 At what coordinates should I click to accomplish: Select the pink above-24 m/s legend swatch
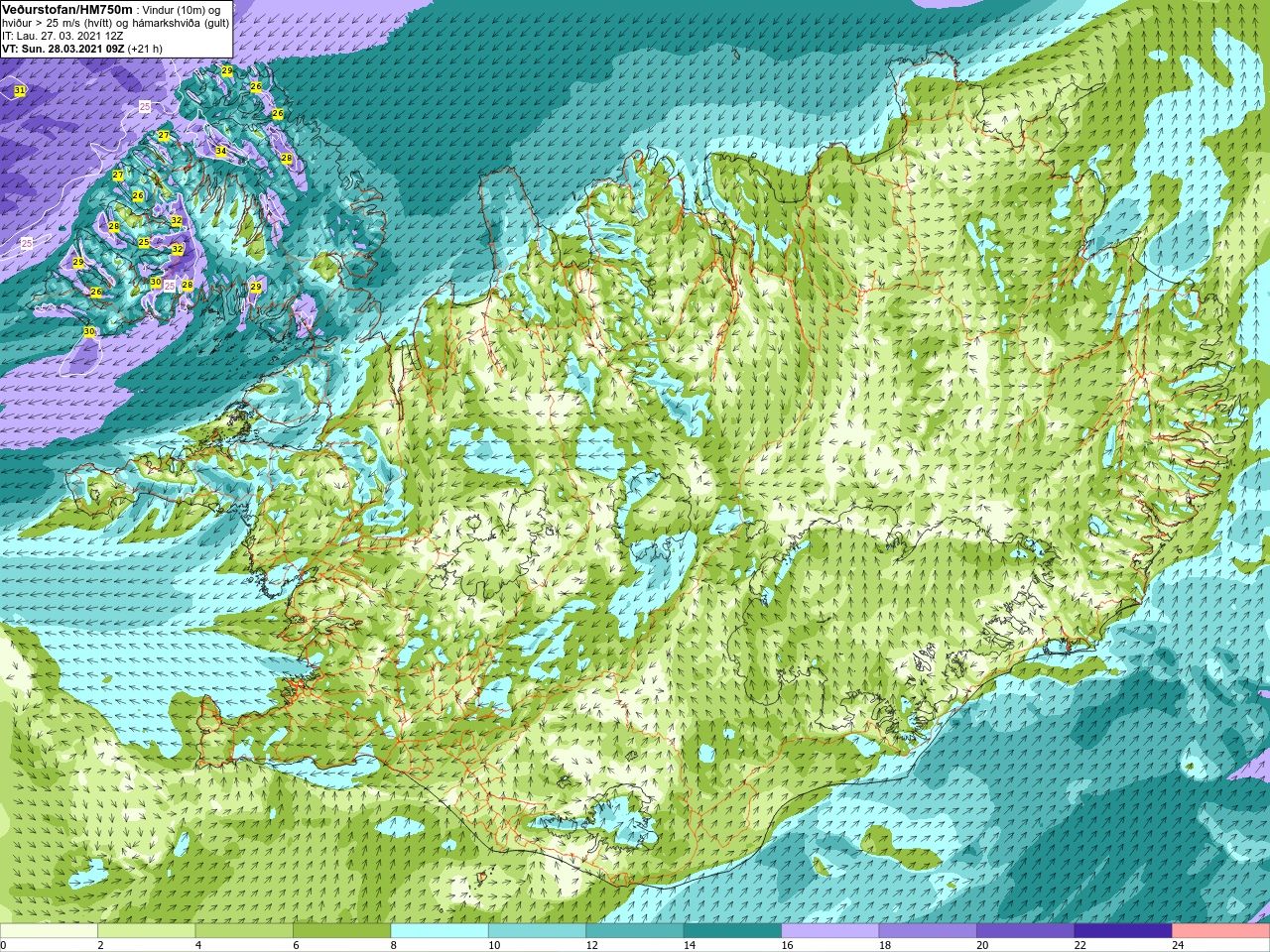point(1221,931)
